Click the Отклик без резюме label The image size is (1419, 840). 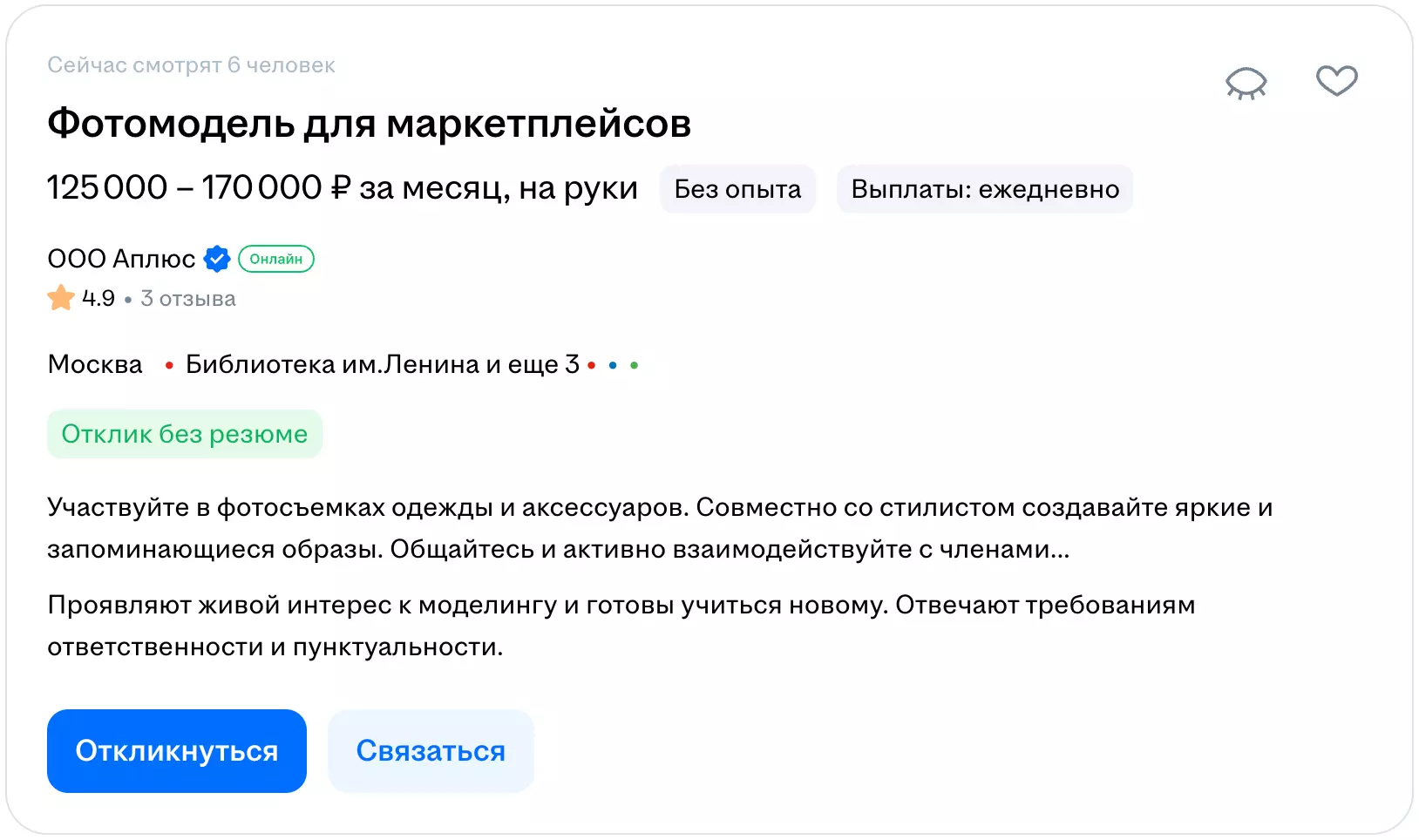pyautogui.click(x=185, y=434)
